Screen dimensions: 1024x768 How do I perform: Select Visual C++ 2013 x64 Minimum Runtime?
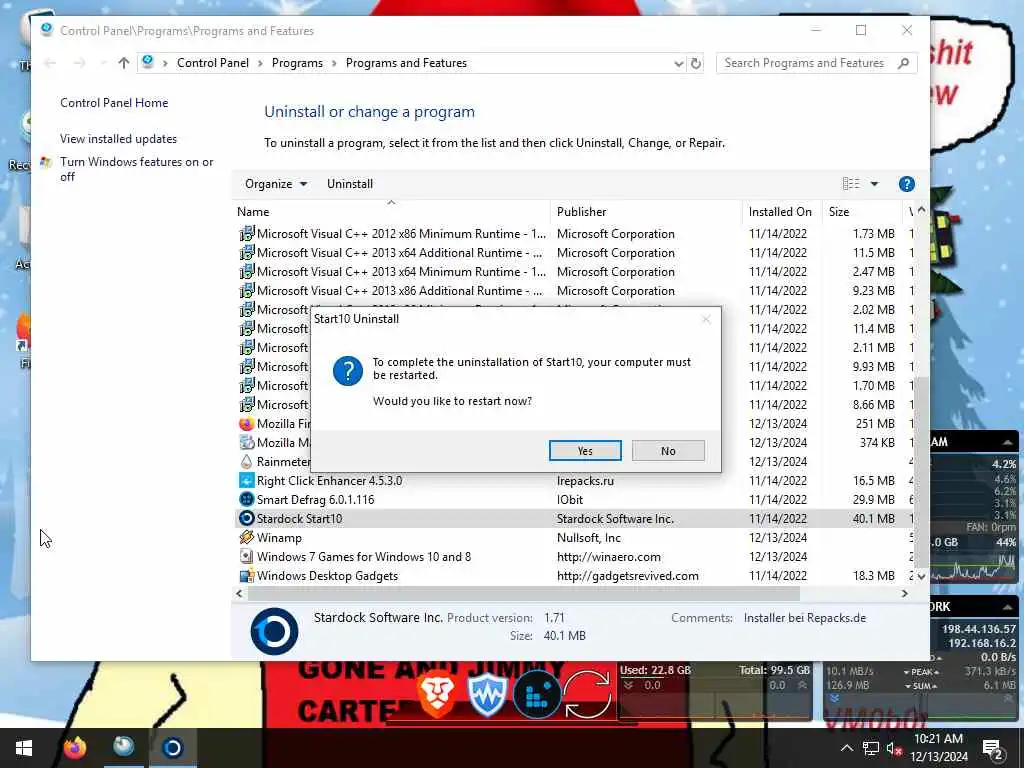pos(401,272)
